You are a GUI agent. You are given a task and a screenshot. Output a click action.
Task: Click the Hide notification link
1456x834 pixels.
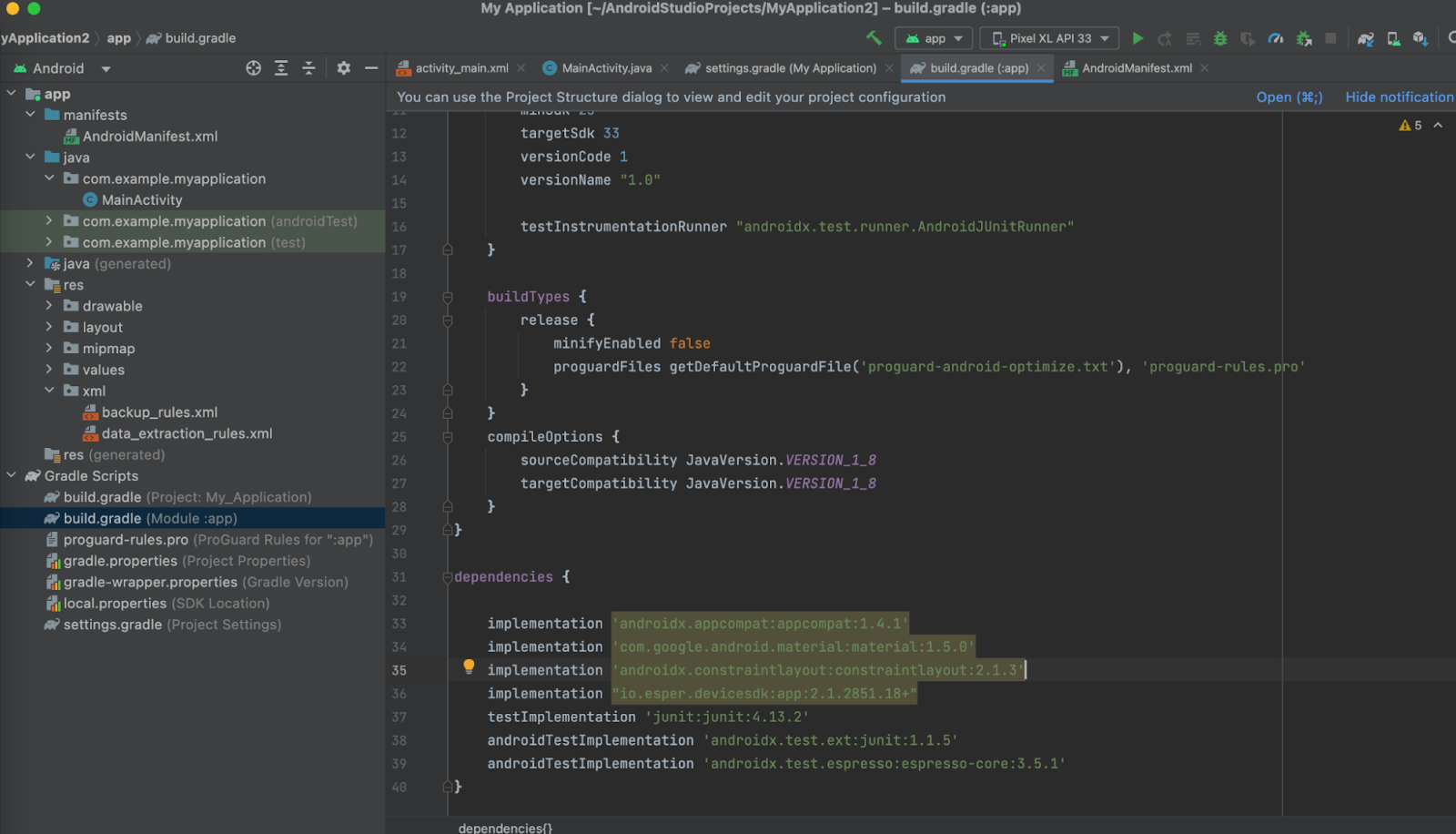1399,97
